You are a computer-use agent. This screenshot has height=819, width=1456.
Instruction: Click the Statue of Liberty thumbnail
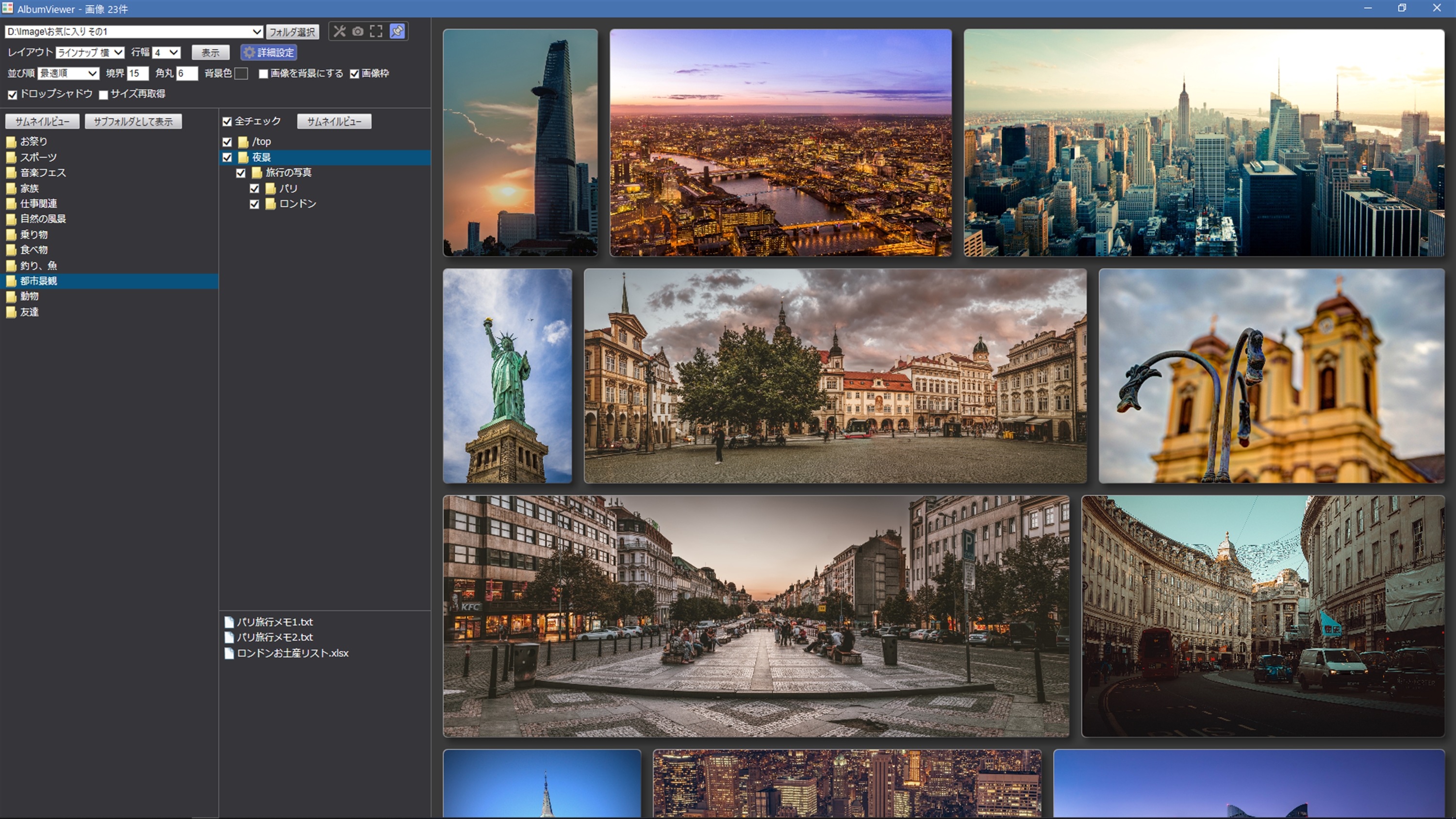(507, 376)
